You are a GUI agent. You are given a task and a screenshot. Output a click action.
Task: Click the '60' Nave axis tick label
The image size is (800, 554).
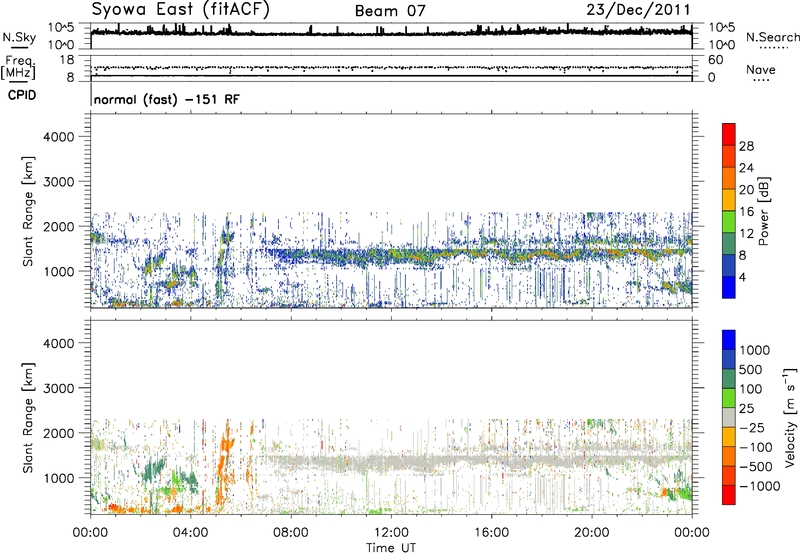(x=716, y=60)
